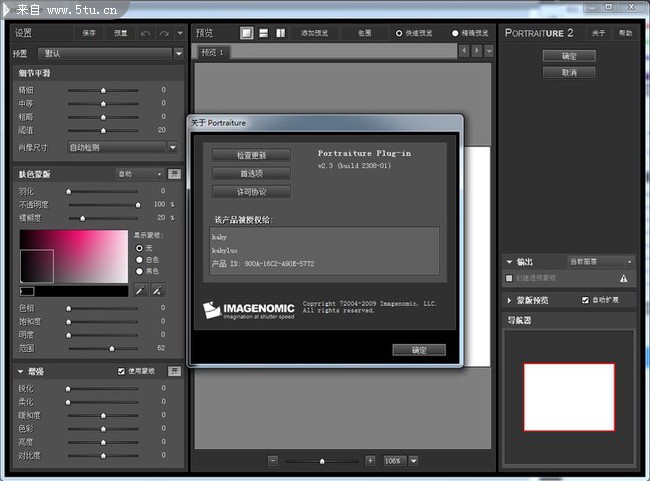Click the navigator thumbnail with red border
The image size is (650, 481).
click(x=569, y=397)
